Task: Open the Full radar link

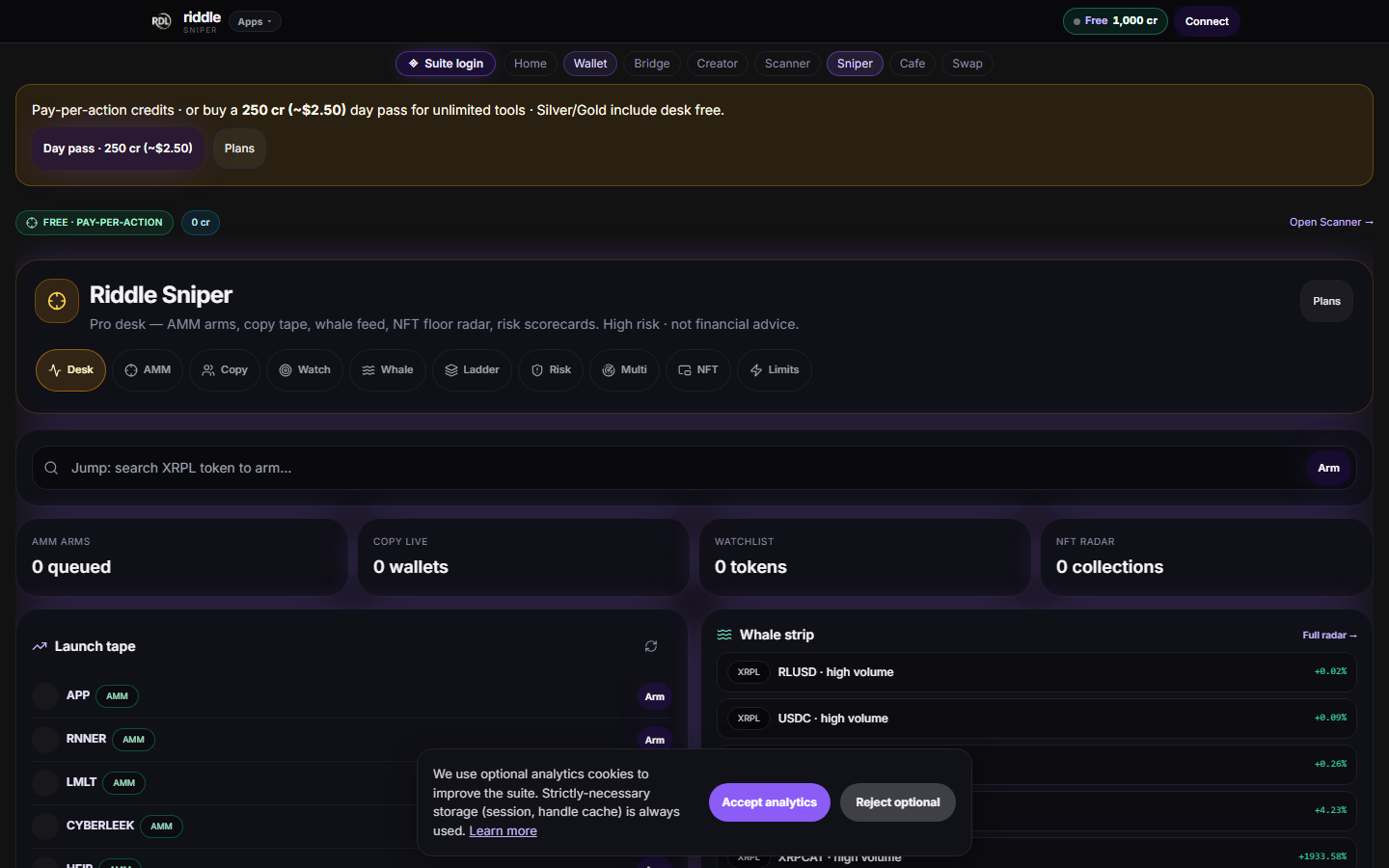Action: 1329,635
